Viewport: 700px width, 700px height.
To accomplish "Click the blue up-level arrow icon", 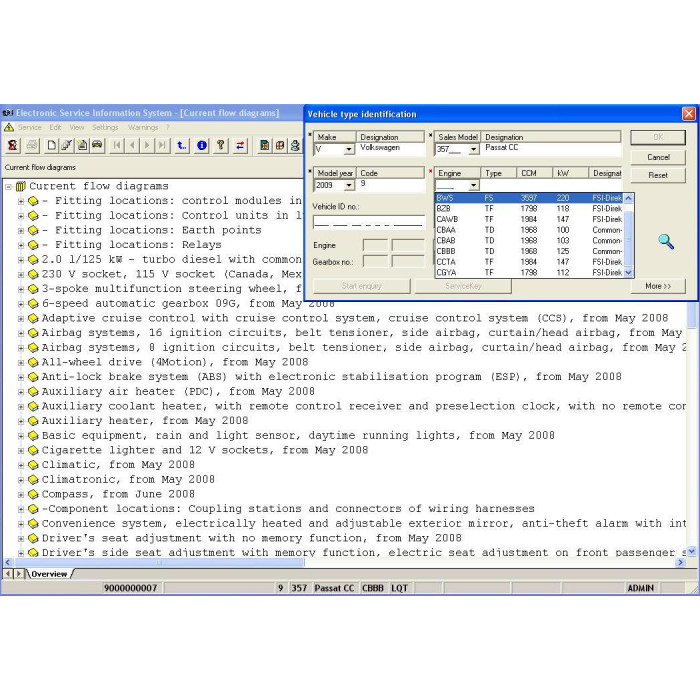I will [x=181, y=146].
